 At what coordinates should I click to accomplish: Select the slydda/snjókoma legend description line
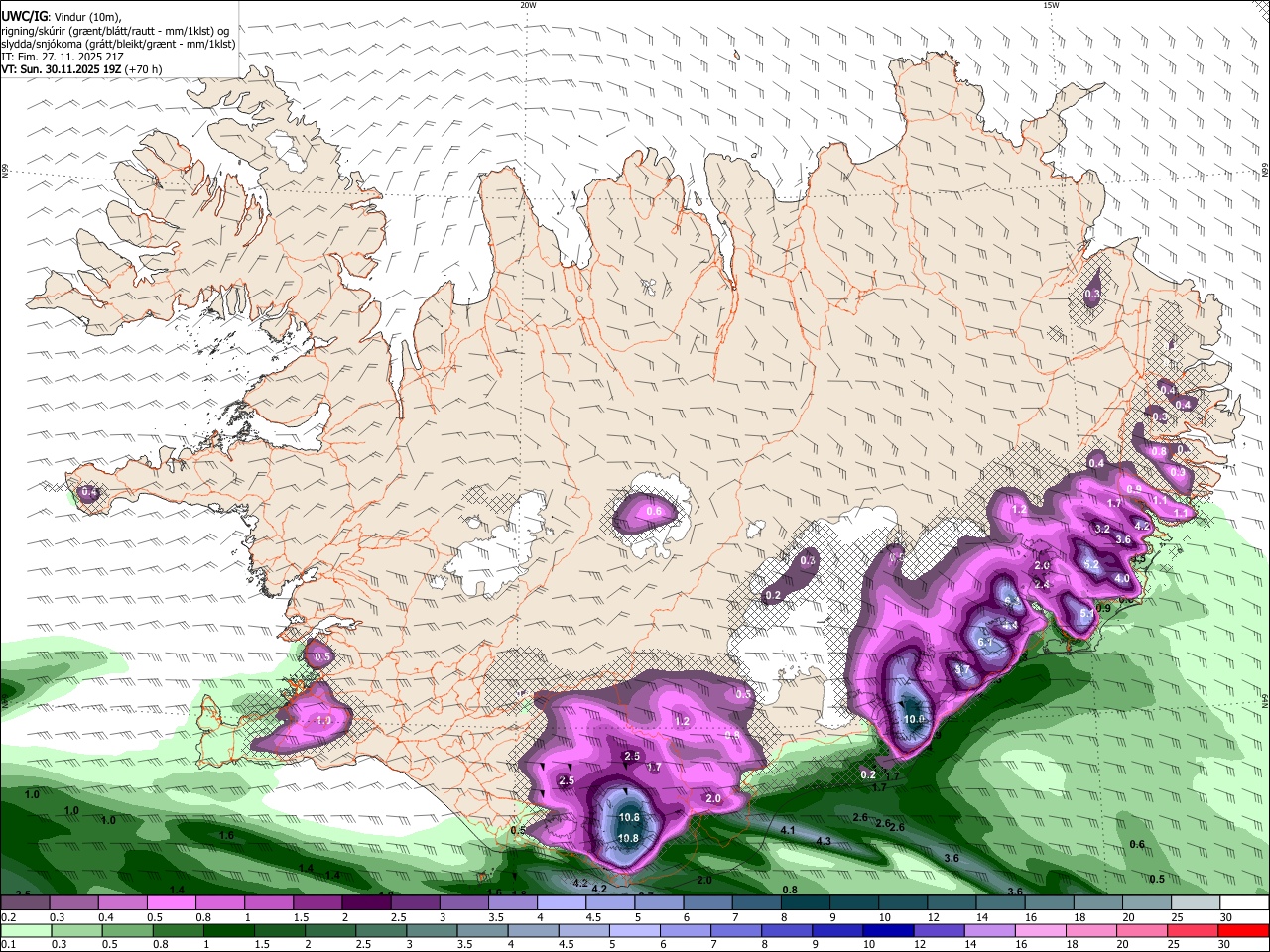[x=118, y=44]
